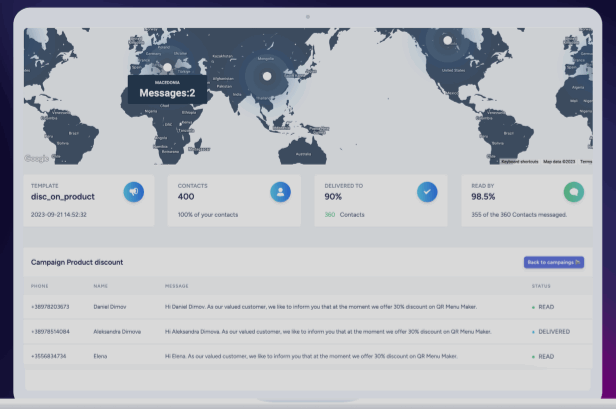
Task: Click the name Daniel Dimov
Action: [x=110, y=307]
